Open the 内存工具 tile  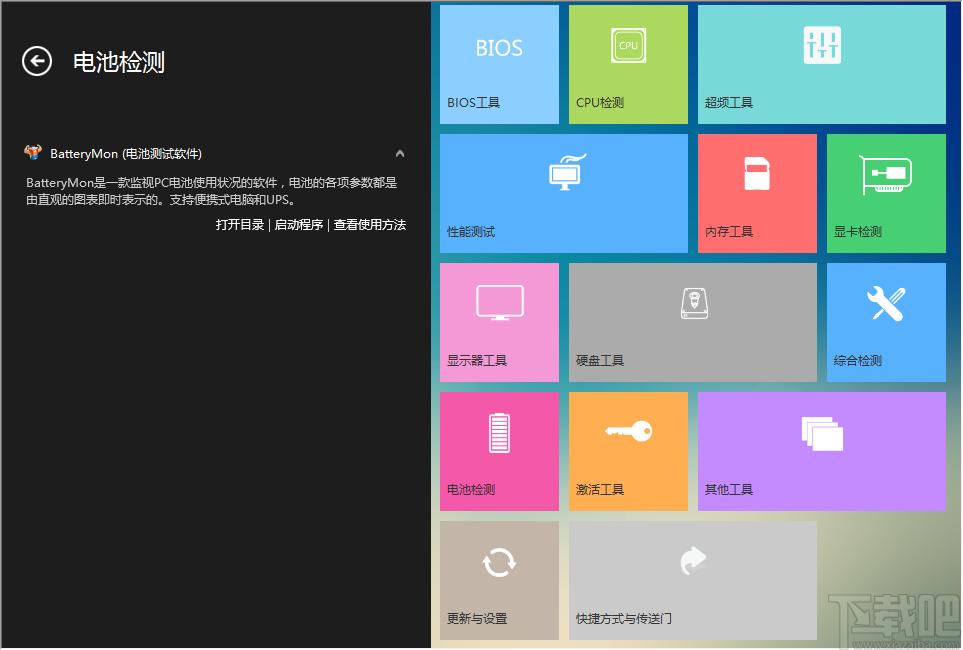757,193
